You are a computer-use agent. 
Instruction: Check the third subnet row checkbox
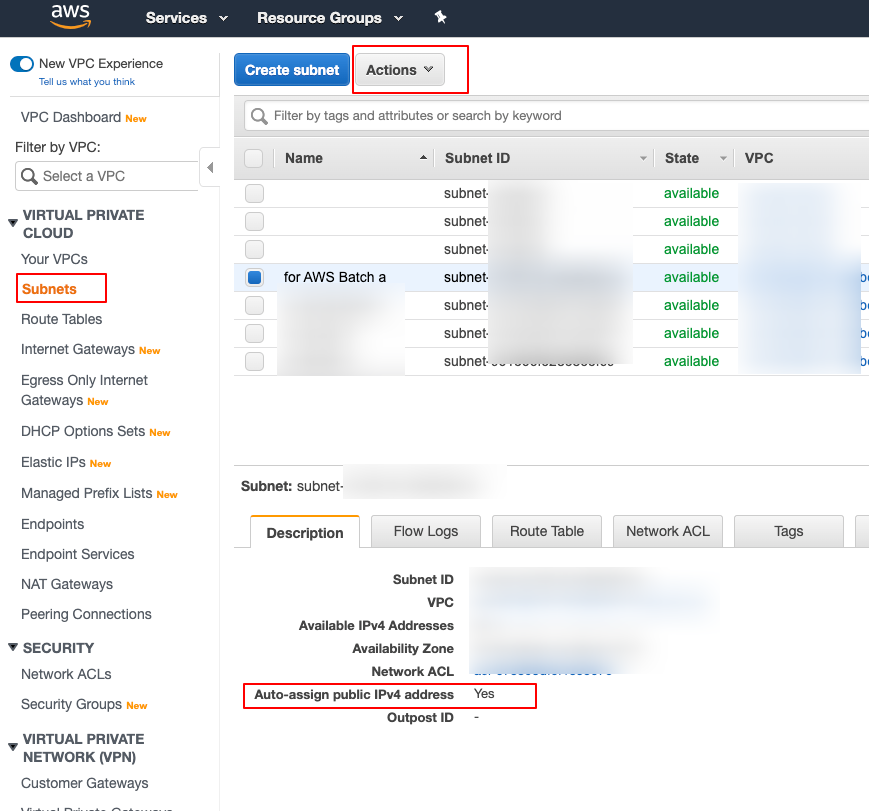[254, 249]
